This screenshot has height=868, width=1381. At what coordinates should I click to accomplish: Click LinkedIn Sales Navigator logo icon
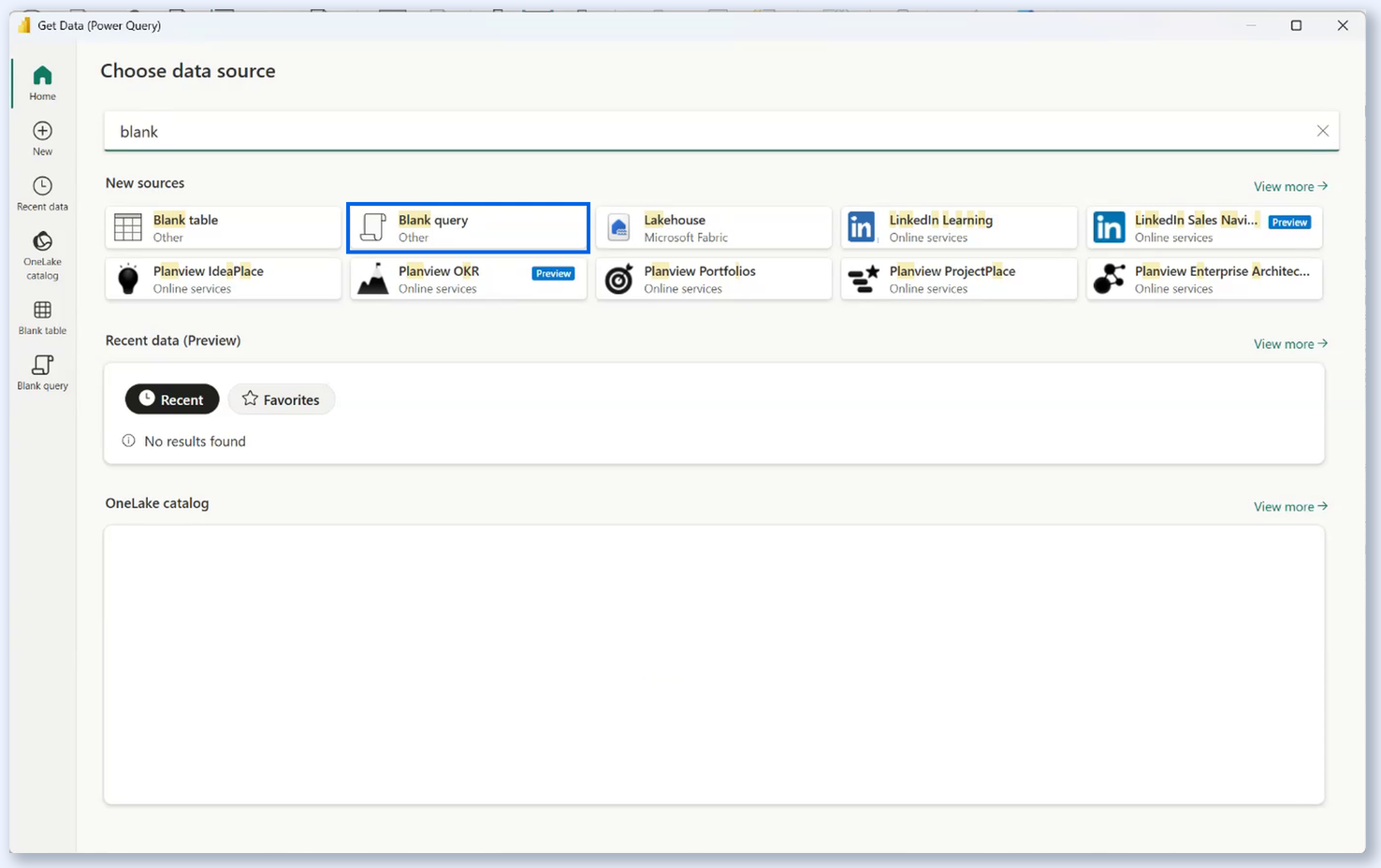point(1109,227)
